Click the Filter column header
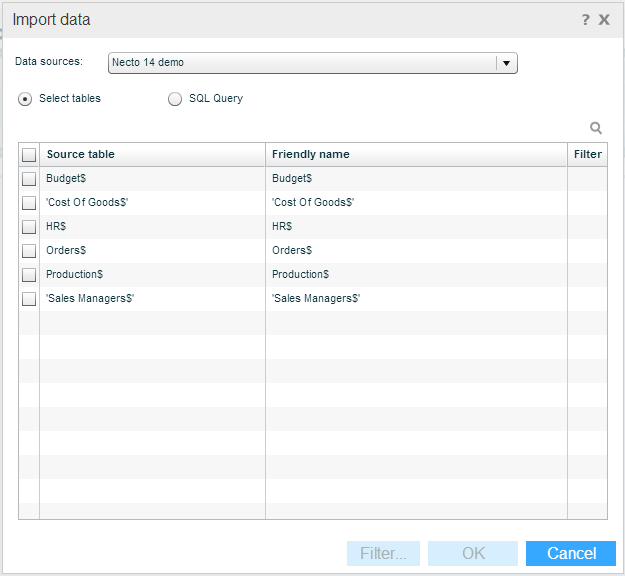Screen dimensions: 625x576 [587, 155]
